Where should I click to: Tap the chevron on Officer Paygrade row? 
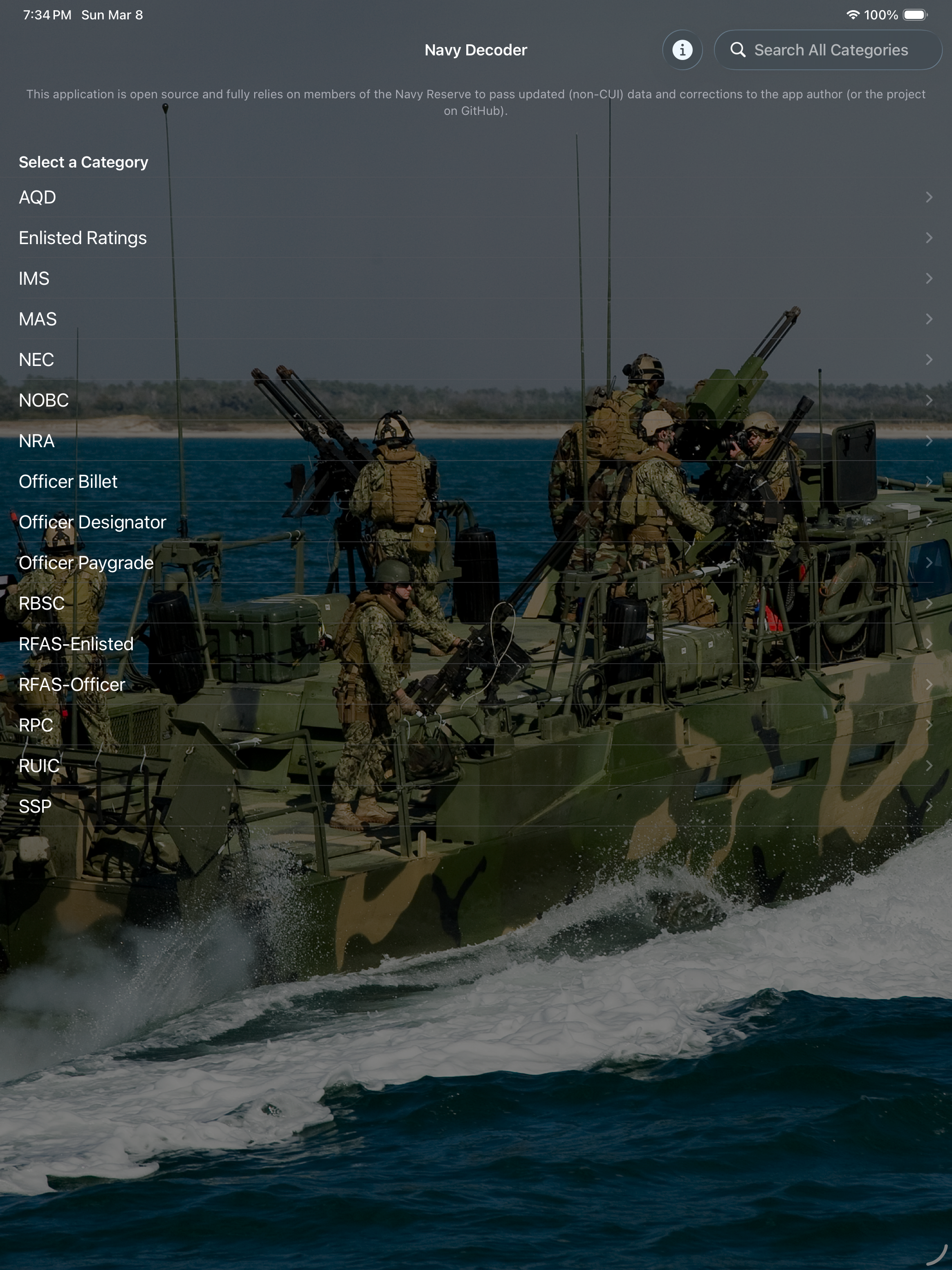pos(929,563)
